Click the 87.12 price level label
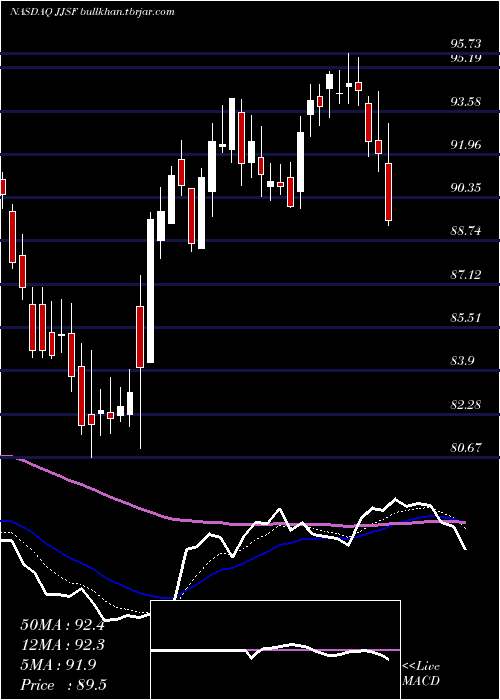Screen dimensions: 500x700 (x=466, y=275)
